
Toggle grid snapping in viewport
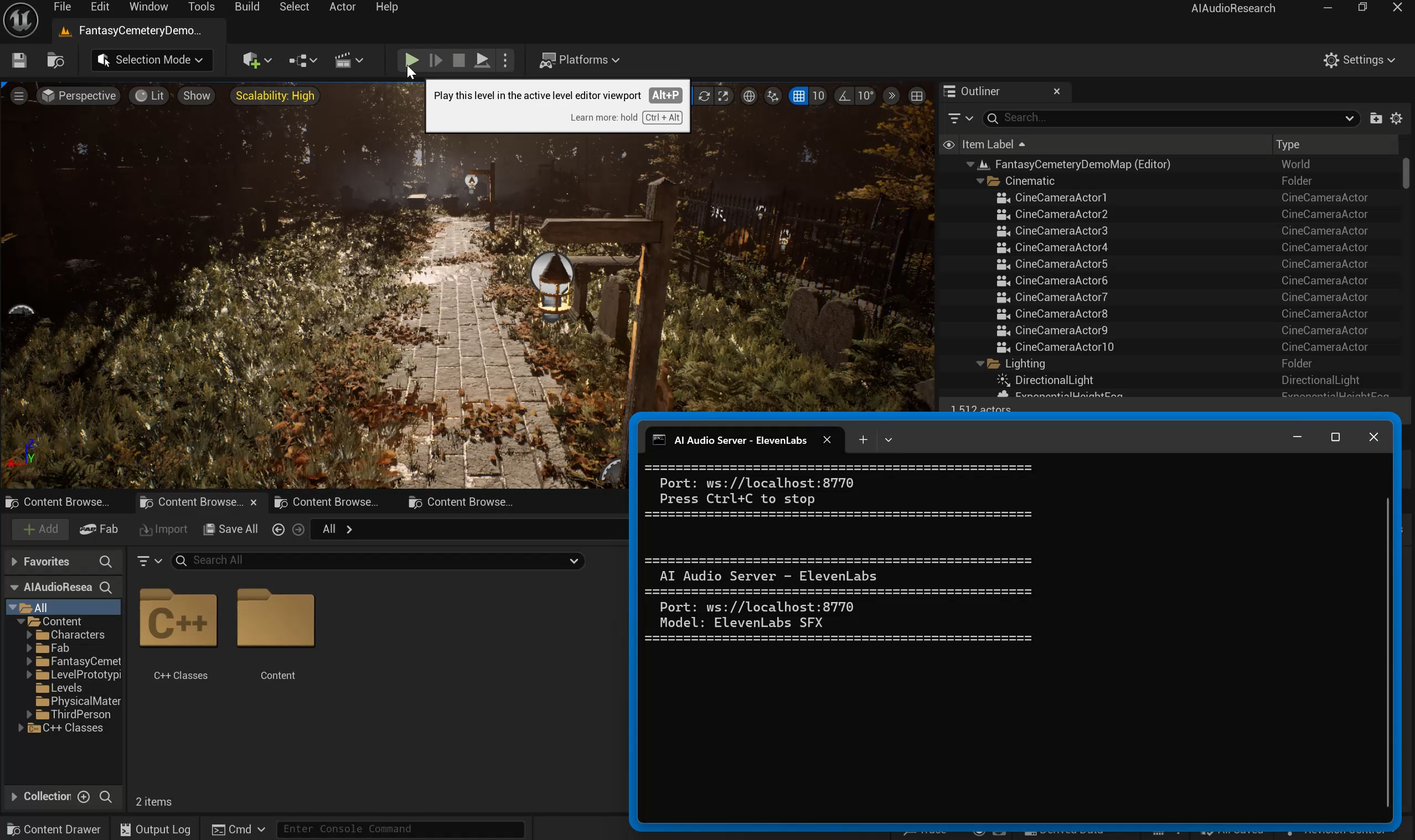(x=798, y=96)
